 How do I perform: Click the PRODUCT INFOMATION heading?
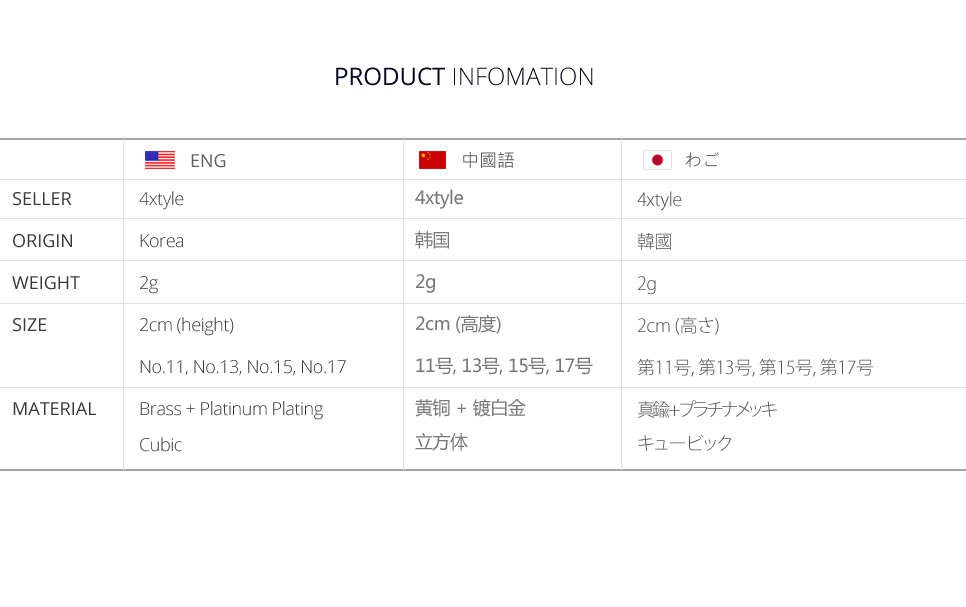tap(464, 77)
